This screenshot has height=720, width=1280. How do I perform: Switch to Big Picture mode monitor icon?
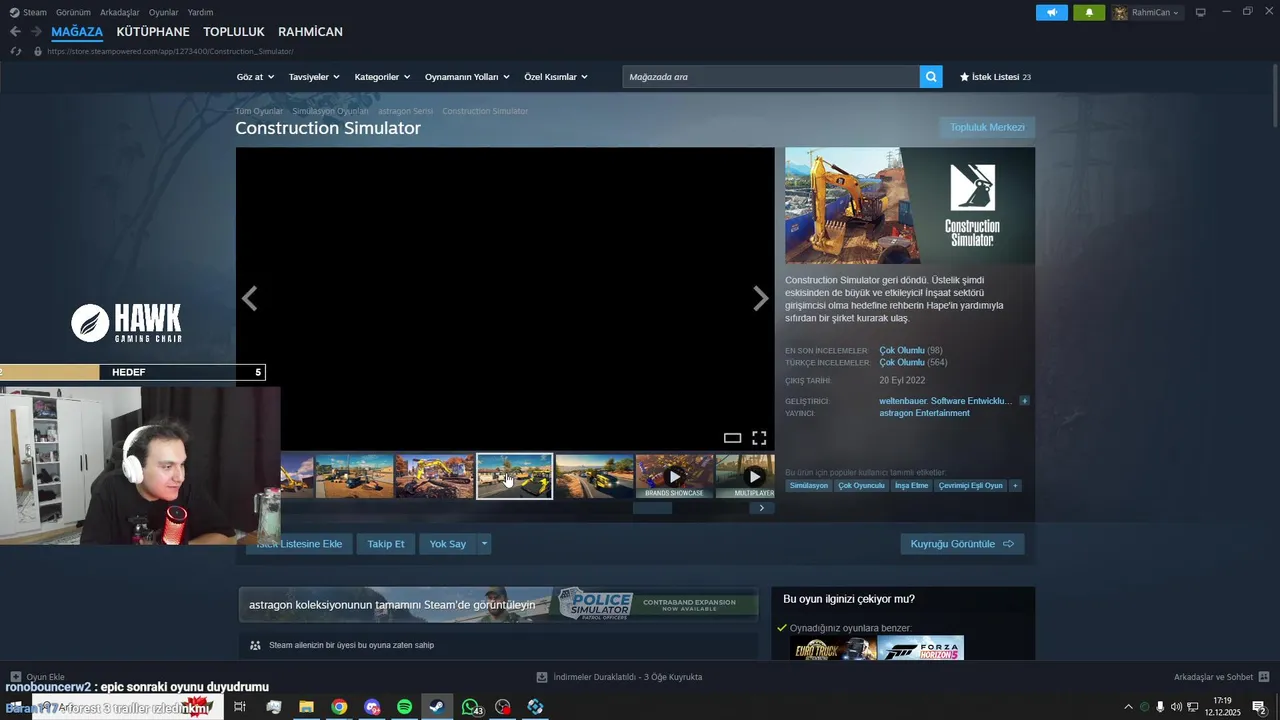point(1201,12)
